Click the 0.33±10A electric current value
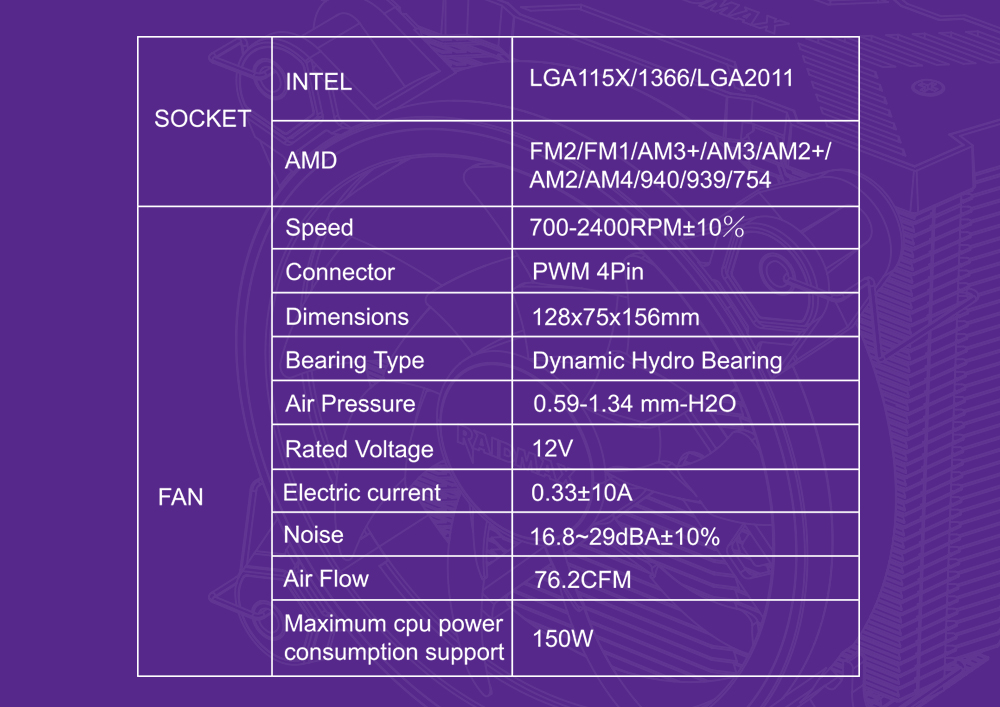Screen dimensions: 1000x707 click(x=582, y=493)
